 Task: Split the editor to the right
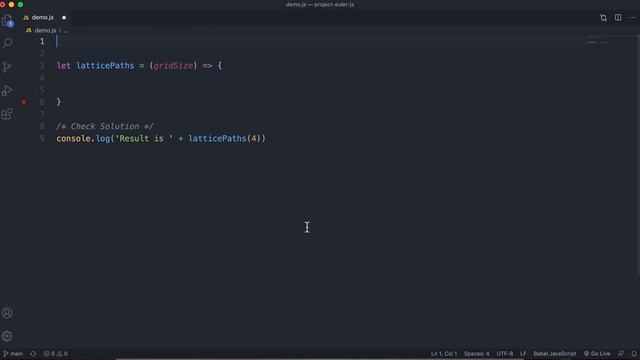pyautogui.click(x=618, y=18)
